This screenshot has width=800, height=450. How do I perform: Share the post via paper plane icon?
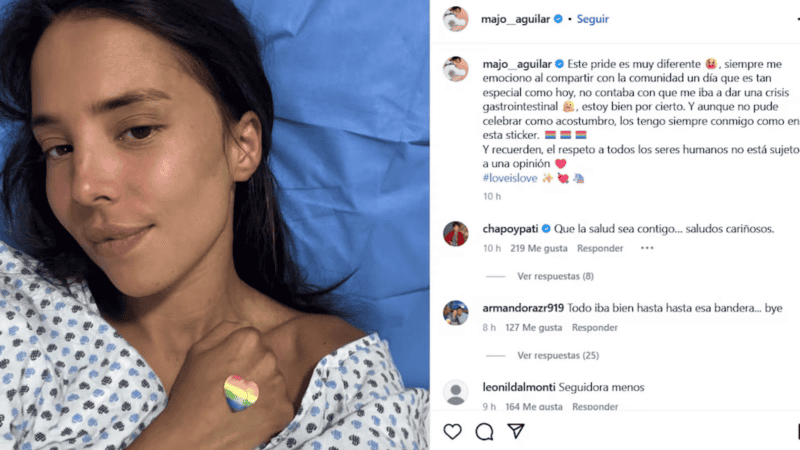pyautogui.click(x=516, y=431)
